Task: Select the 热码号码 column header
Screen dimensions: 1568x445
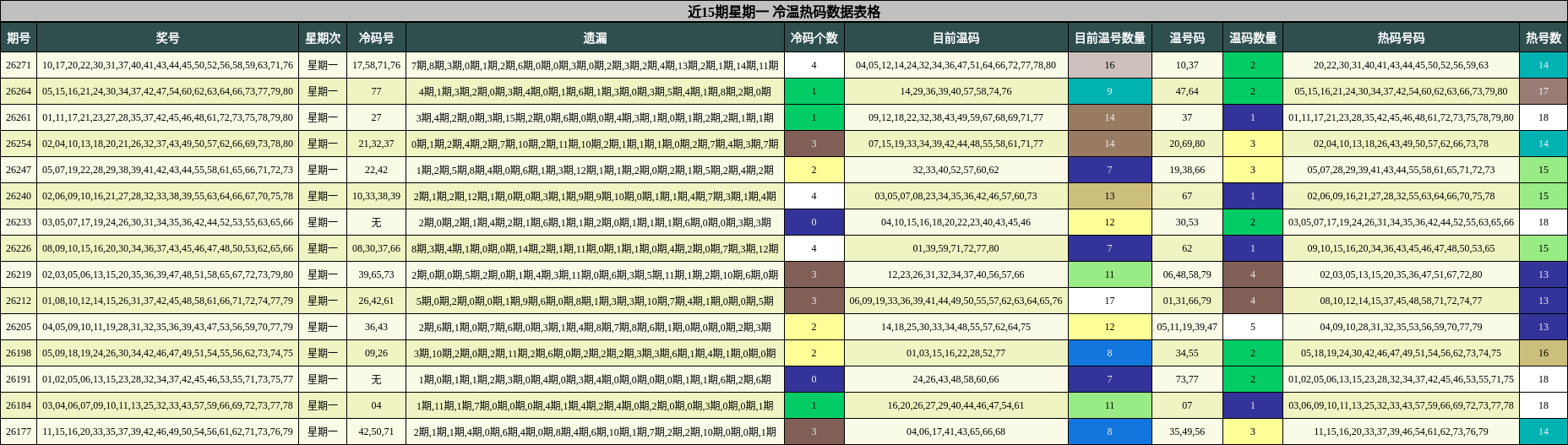Action: click(x=1401, y=38)
